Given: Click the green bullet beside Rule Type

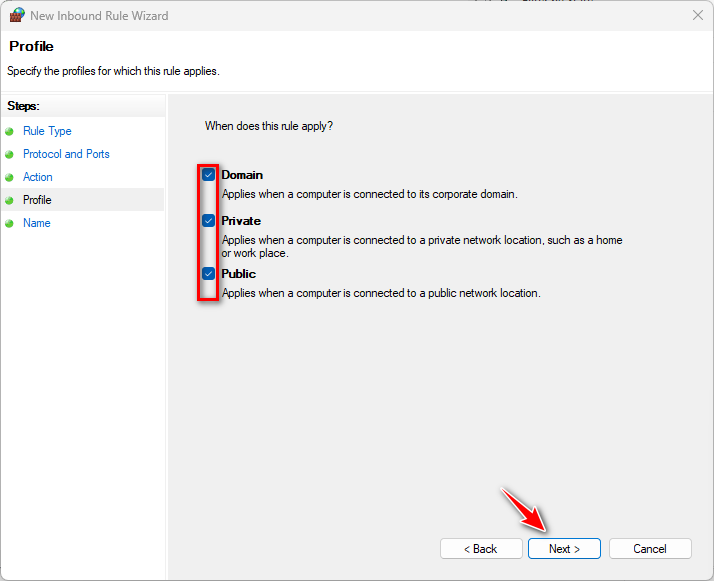Looking at the screenshot, I should click(x=10, y=131).
